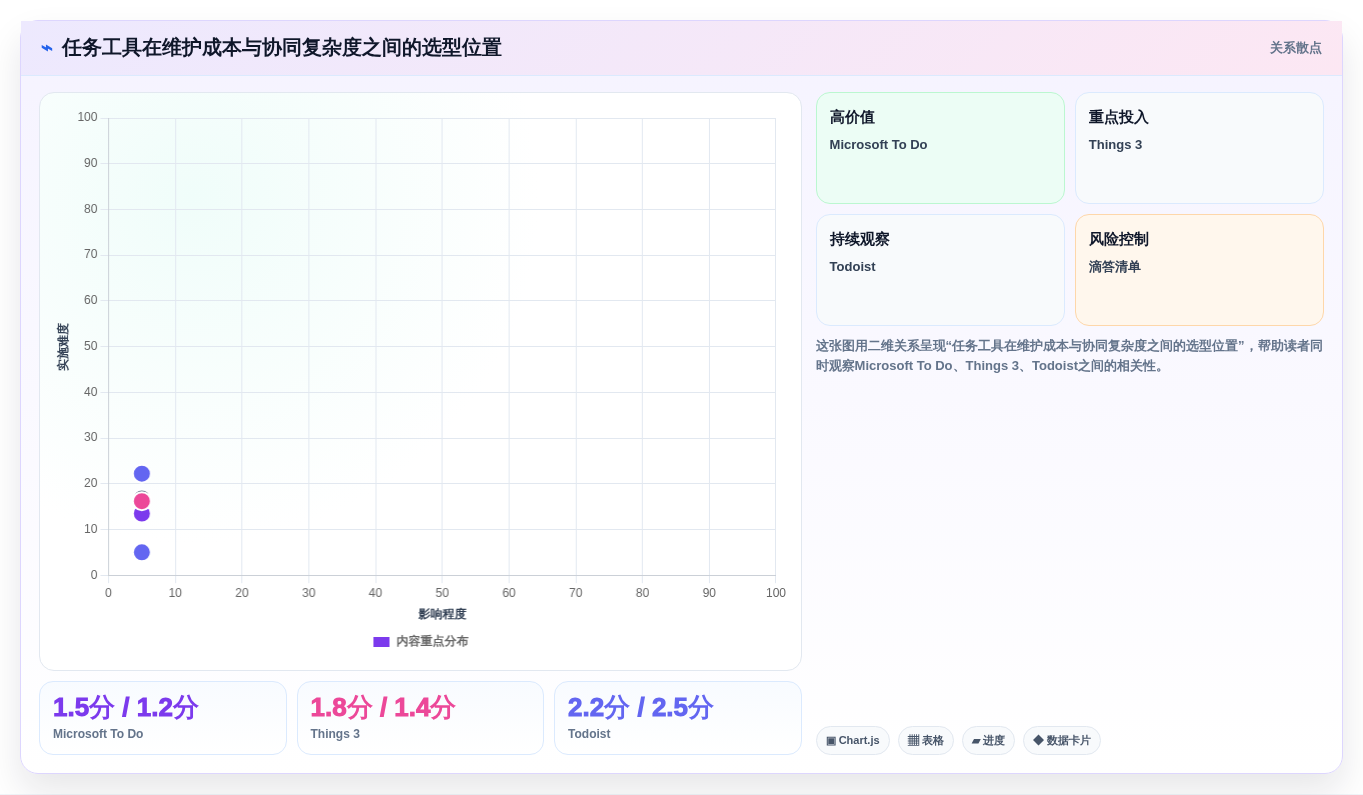Image resolution: width=1363 pixels, height=795 pixels.
Task: Click the 1.8分 / 1.4分 stat value
Action: (x=383, y=707)
